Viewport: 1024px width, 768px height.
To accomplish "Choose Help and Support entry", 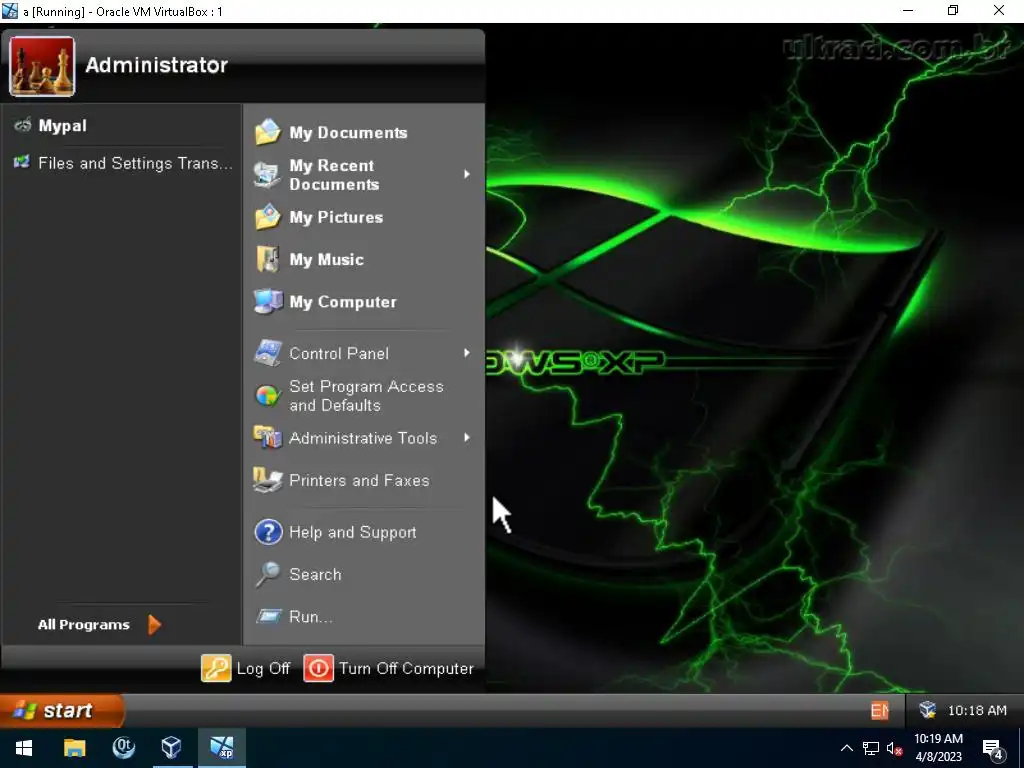I will click(x=362, y=532).
